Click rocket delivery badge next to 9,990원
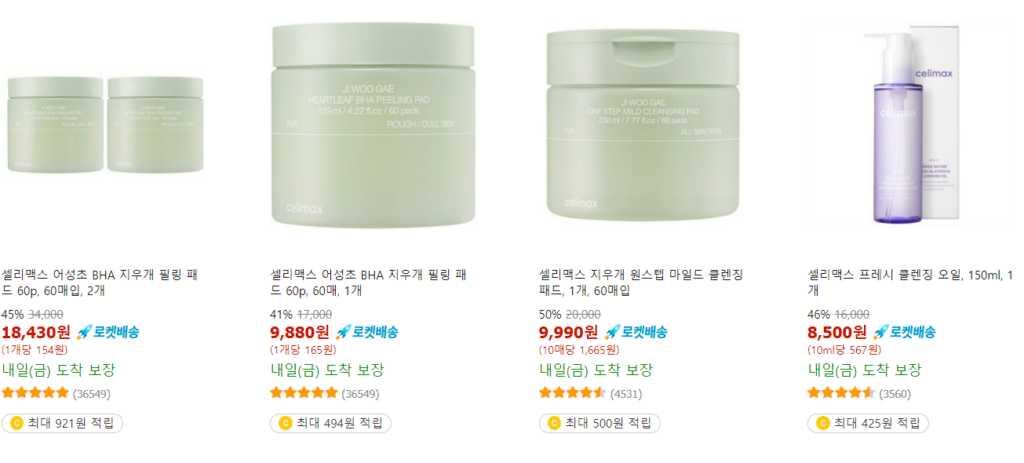 pos(635,332)
